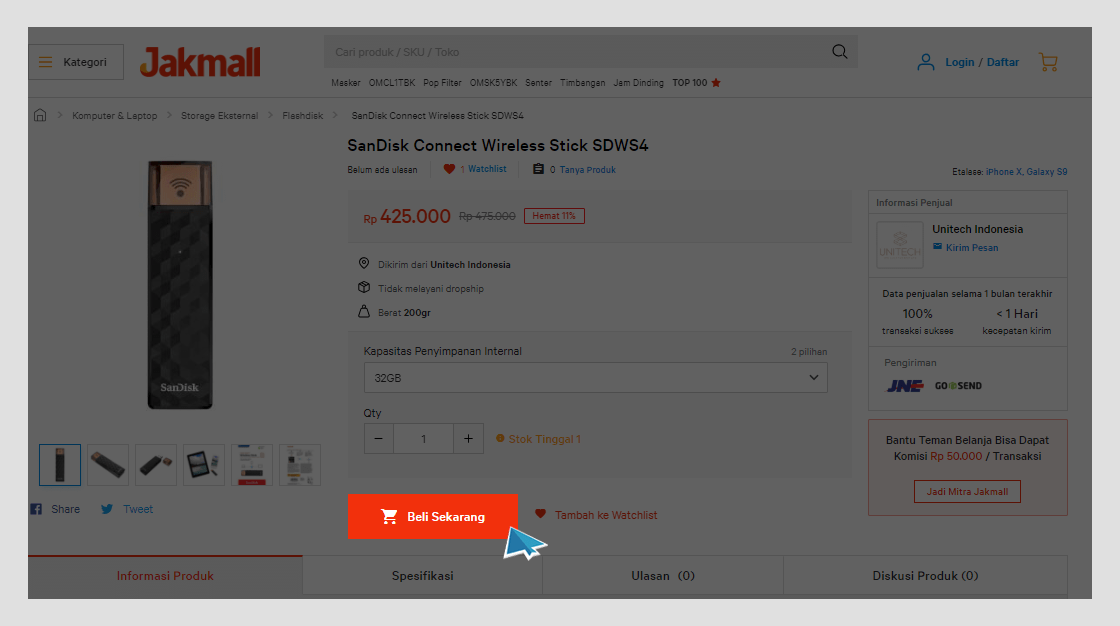
Task: Click the Watchlist link under title
Action: [487, 169]
